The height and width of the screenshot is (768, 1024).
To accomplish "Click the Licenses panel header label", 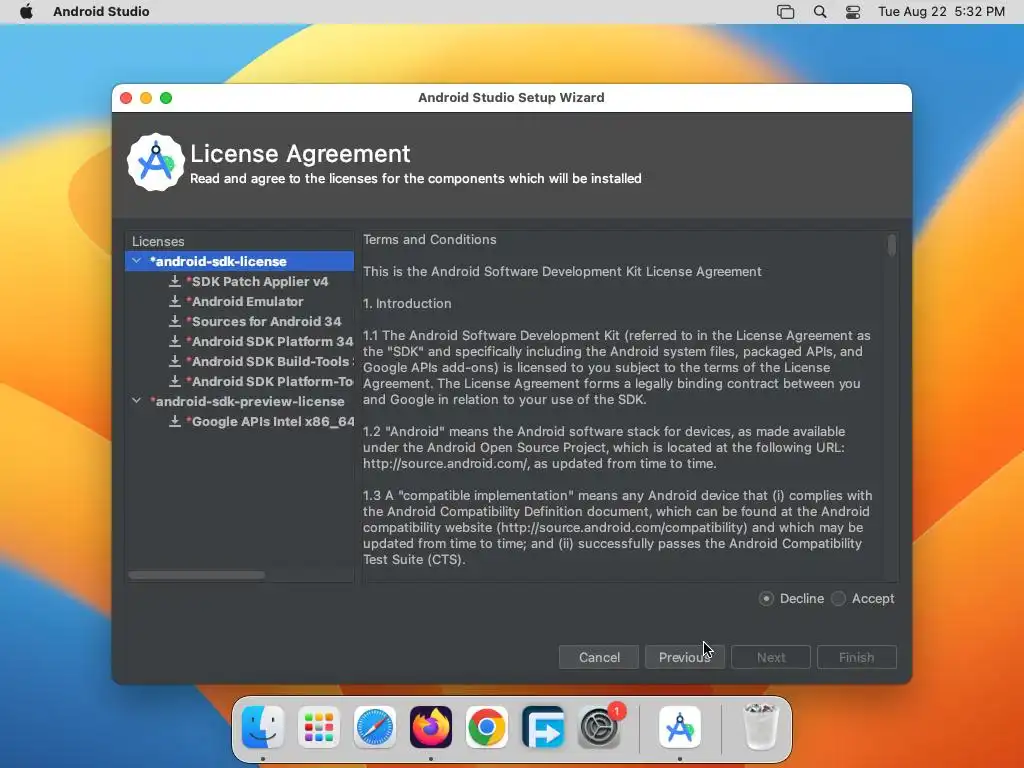I will point(158,241).
